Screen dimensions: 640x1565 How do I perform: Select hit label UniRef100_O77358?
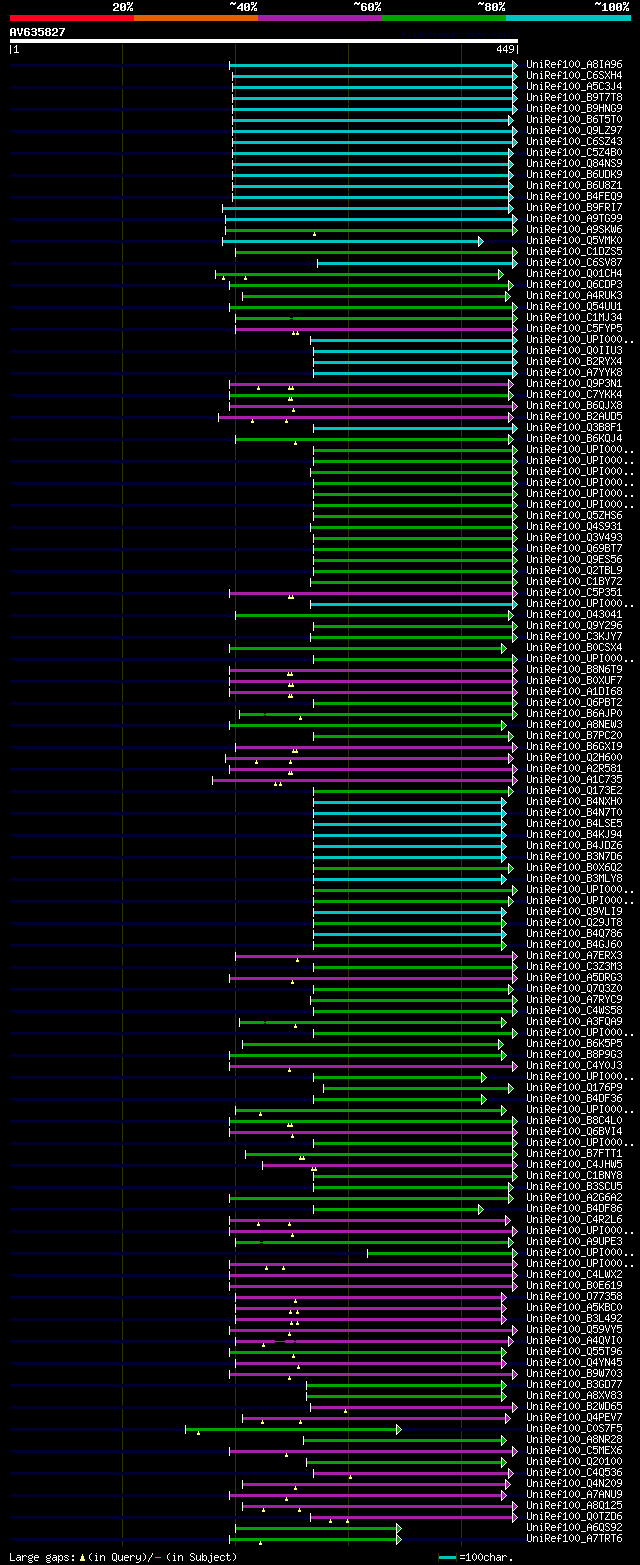[x=574, y=1296]
